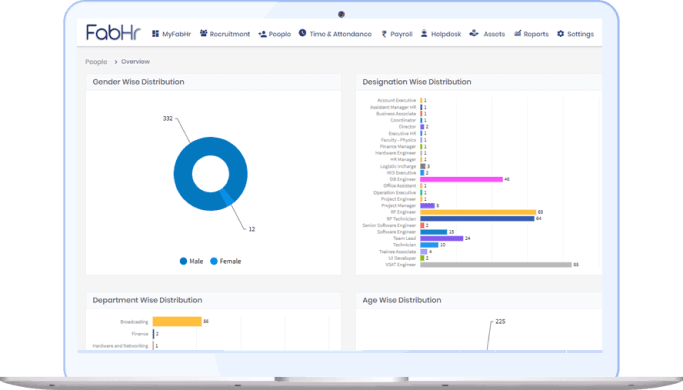Click the Hardware Engineer label

396,153
